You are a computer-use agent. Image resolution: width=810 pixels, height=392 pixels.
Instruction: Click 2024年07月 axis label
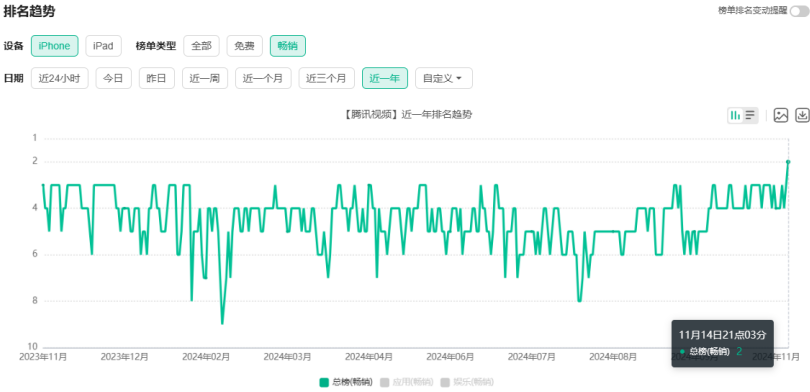tap(532, 357)
